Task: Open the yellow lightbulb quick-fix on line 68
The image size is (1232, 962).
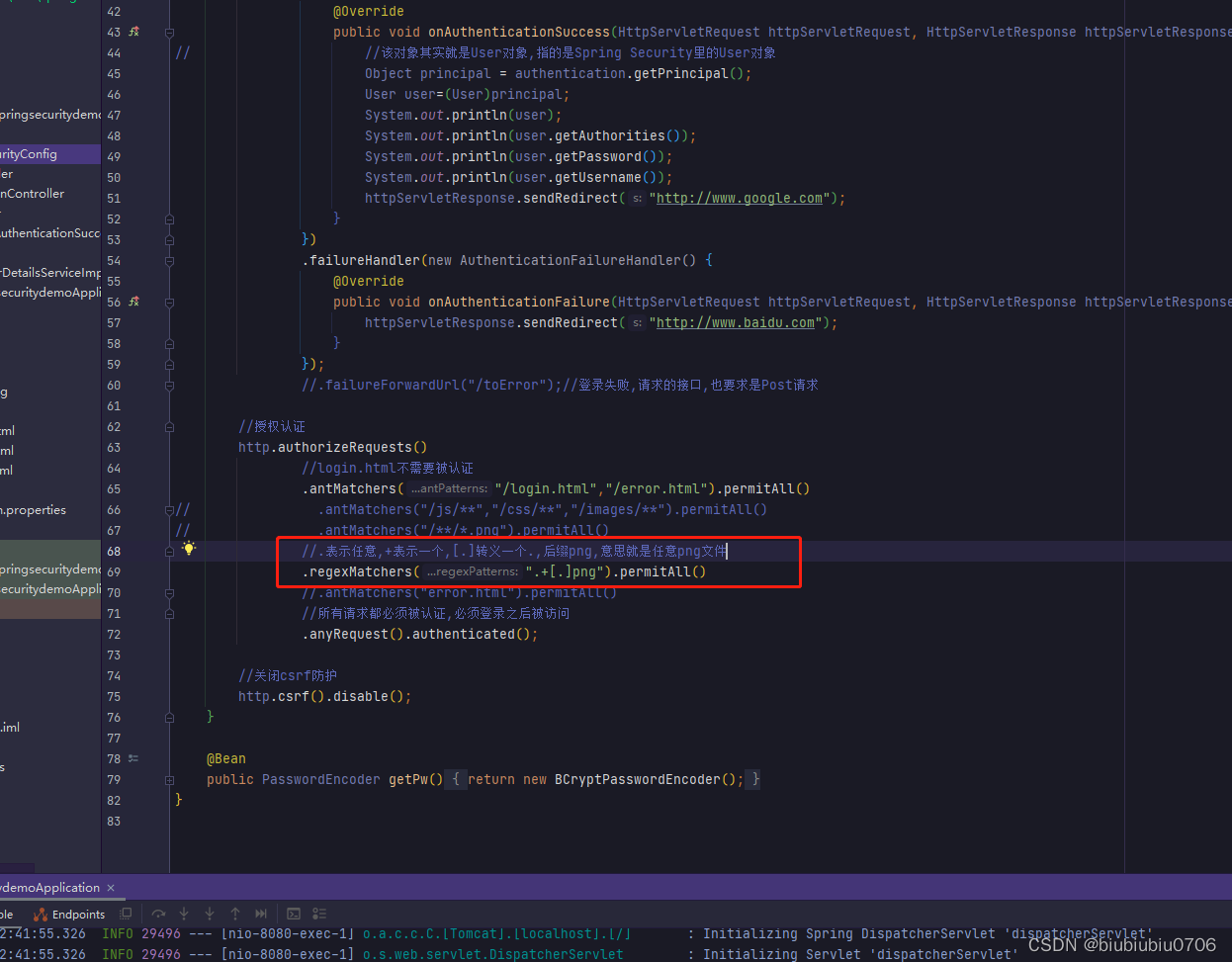Action: (x=189, y=548)
